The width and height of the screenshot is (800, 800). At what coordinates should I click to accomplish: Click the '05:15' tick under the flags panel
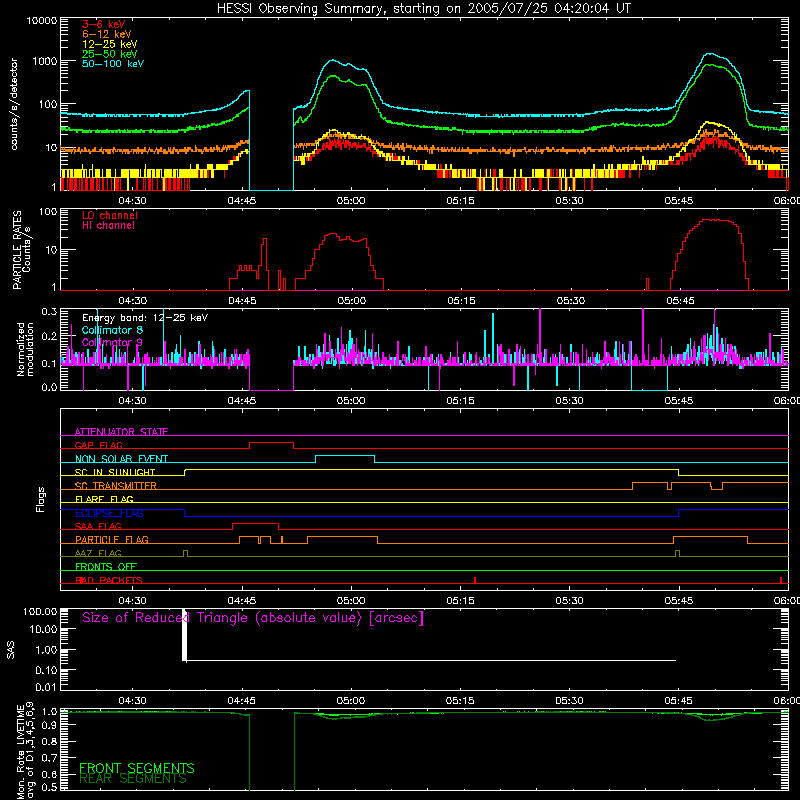click(460, 601)
